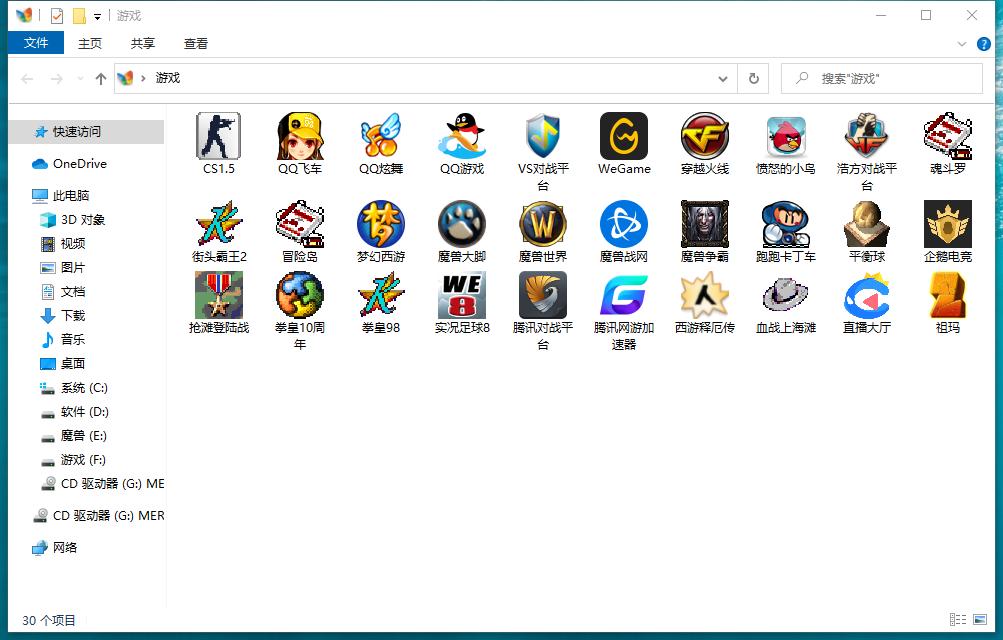Switch to the 主页 ribbon tab

[x=90, y=43]
